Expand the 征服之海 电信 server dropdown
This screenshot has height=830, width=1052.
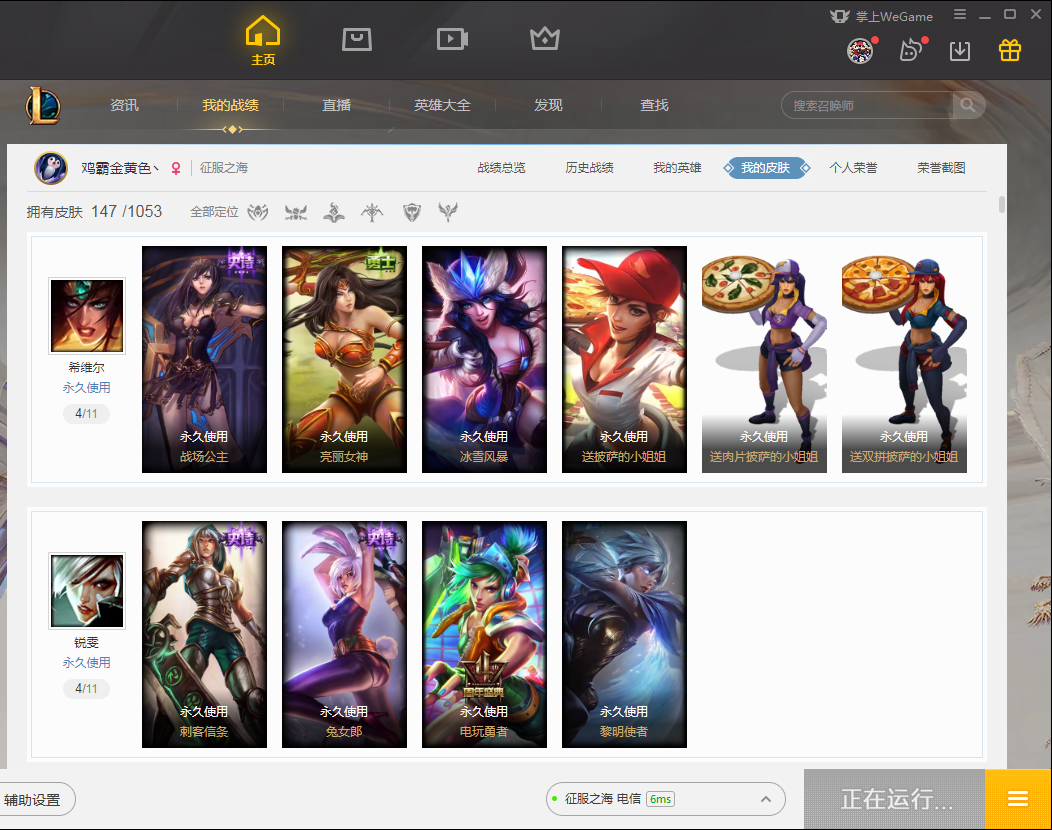click(x=666, y=798)
